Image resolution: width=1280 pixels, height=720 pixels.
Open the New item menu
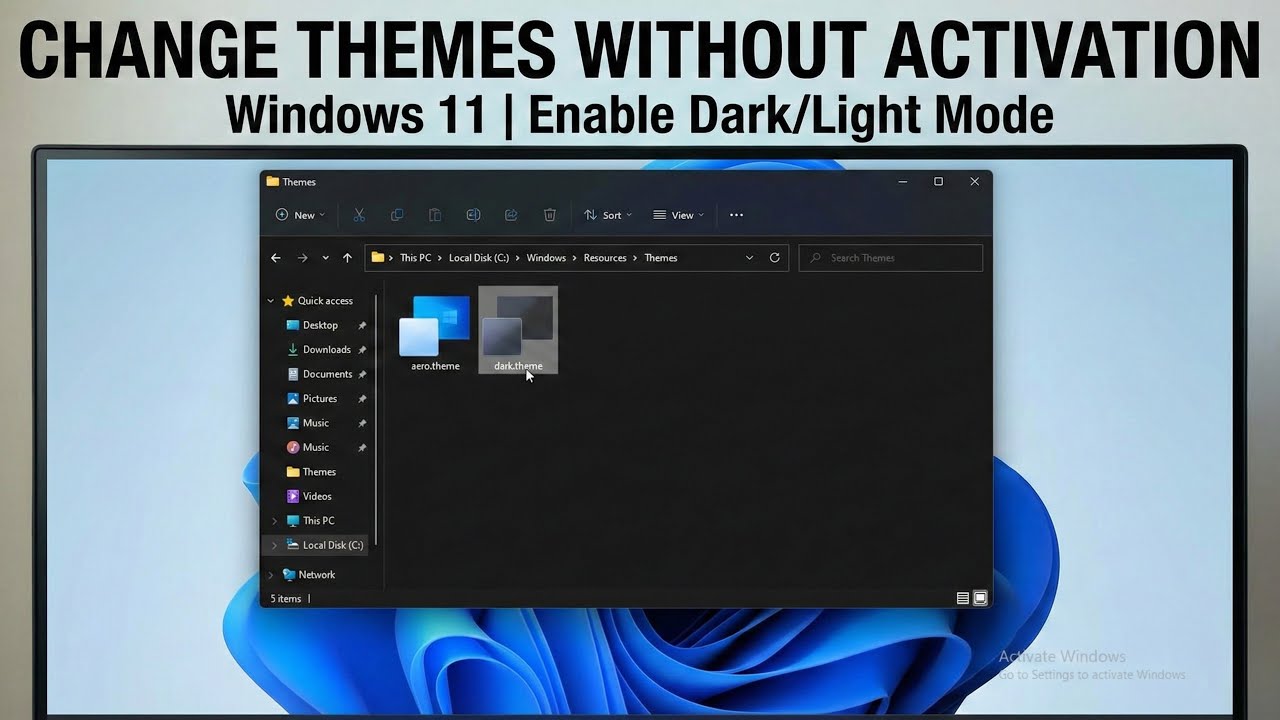[300, 215]
